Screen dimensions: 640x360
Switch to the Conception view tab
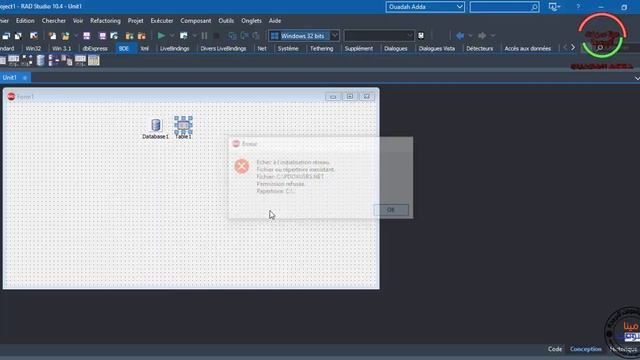(585, 349)
